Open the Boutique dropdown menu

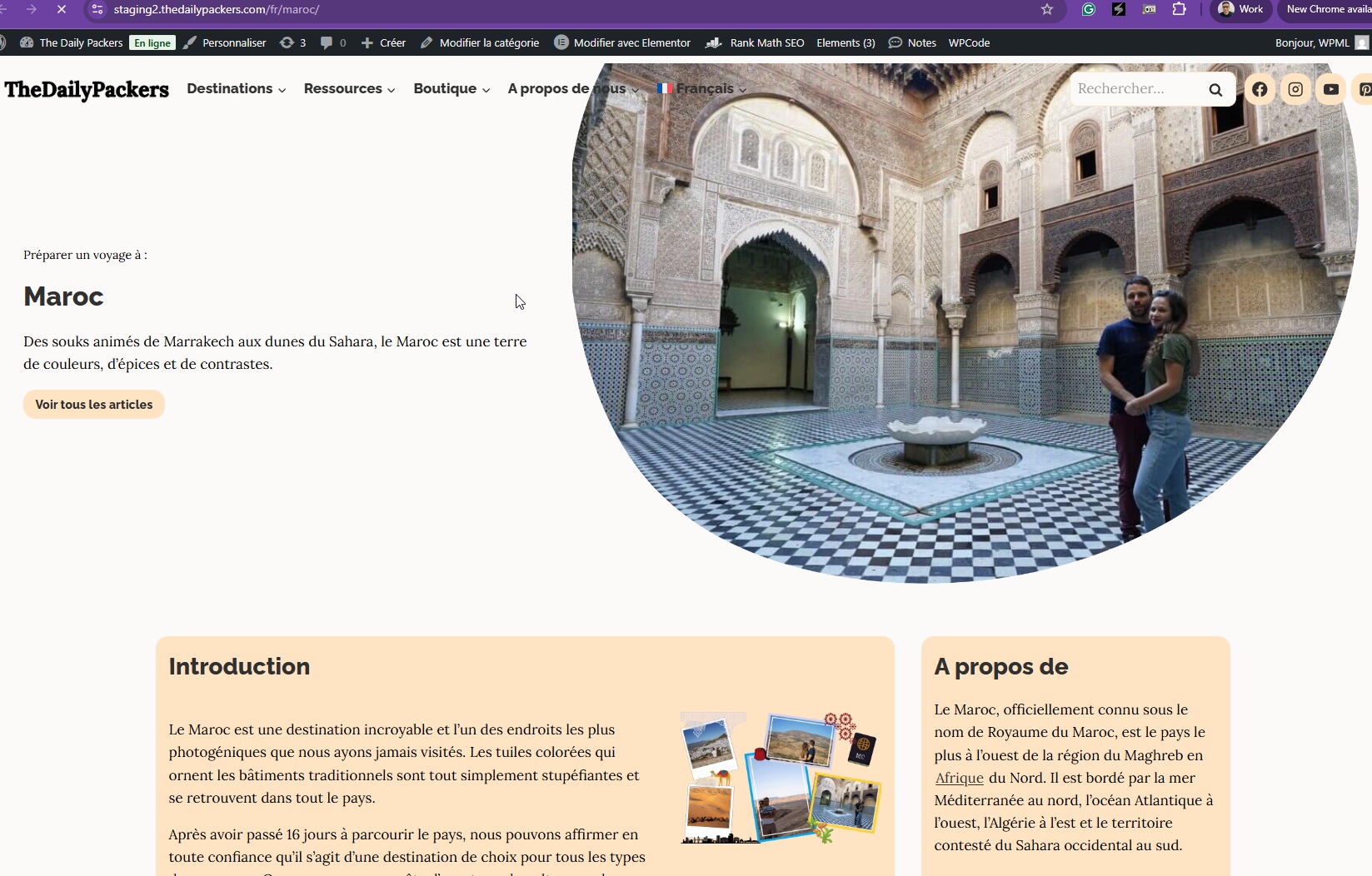(x=451, y=89)
